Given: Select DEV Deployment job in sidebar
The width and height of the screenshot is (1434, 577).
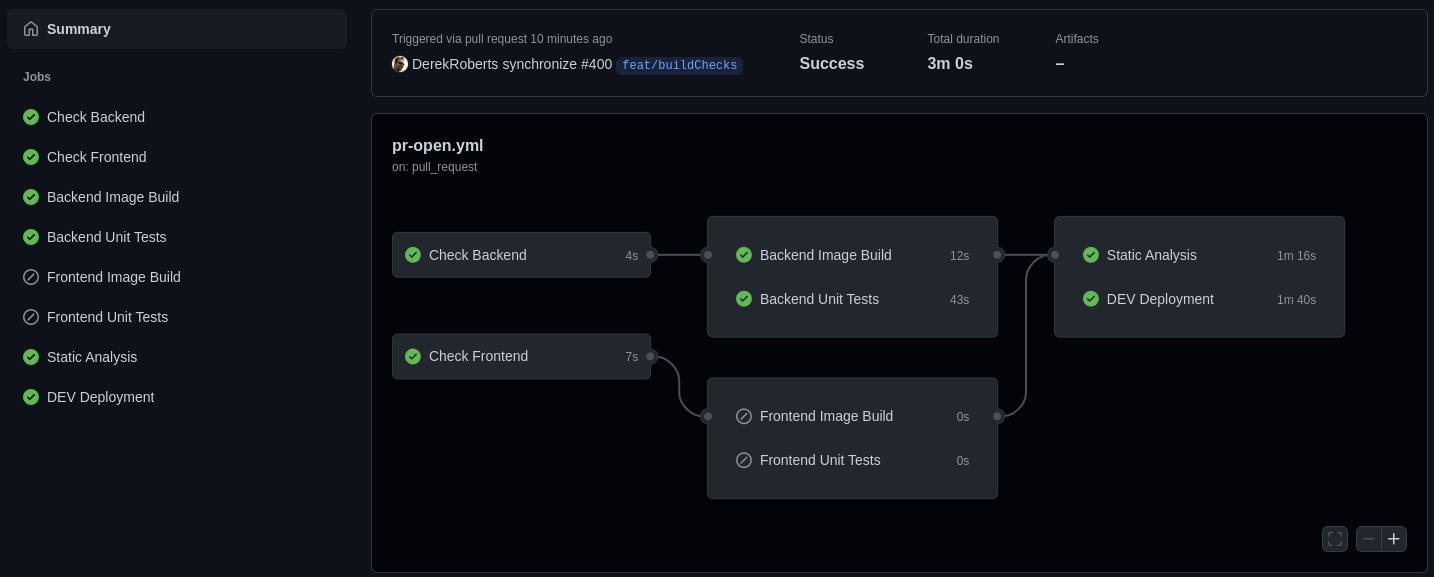Looking at the screenshot, I should [100, 397].
